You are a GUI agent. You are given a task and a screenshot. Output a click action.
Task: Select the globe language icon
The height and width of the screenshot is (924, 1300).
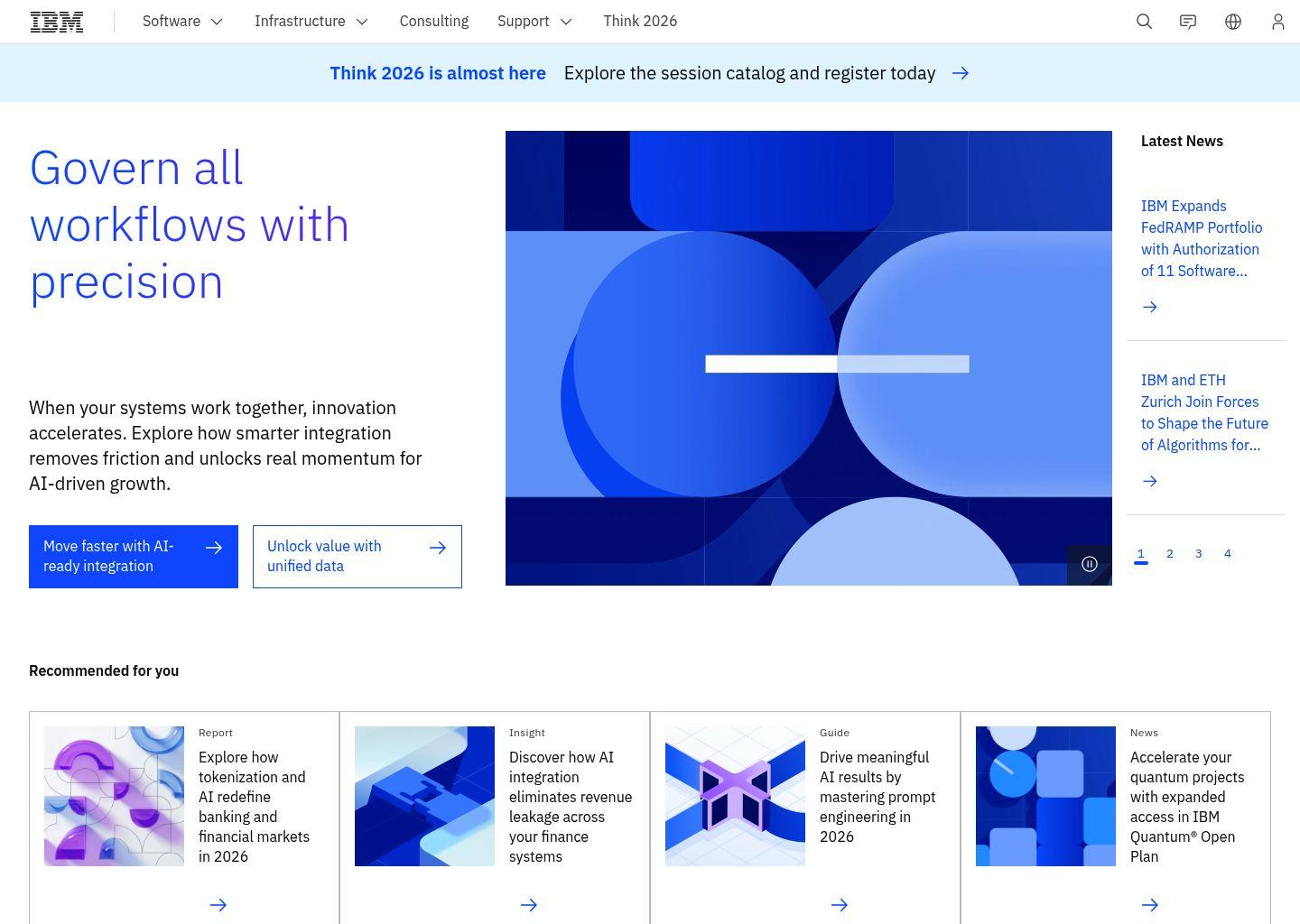click(1232, 21)
